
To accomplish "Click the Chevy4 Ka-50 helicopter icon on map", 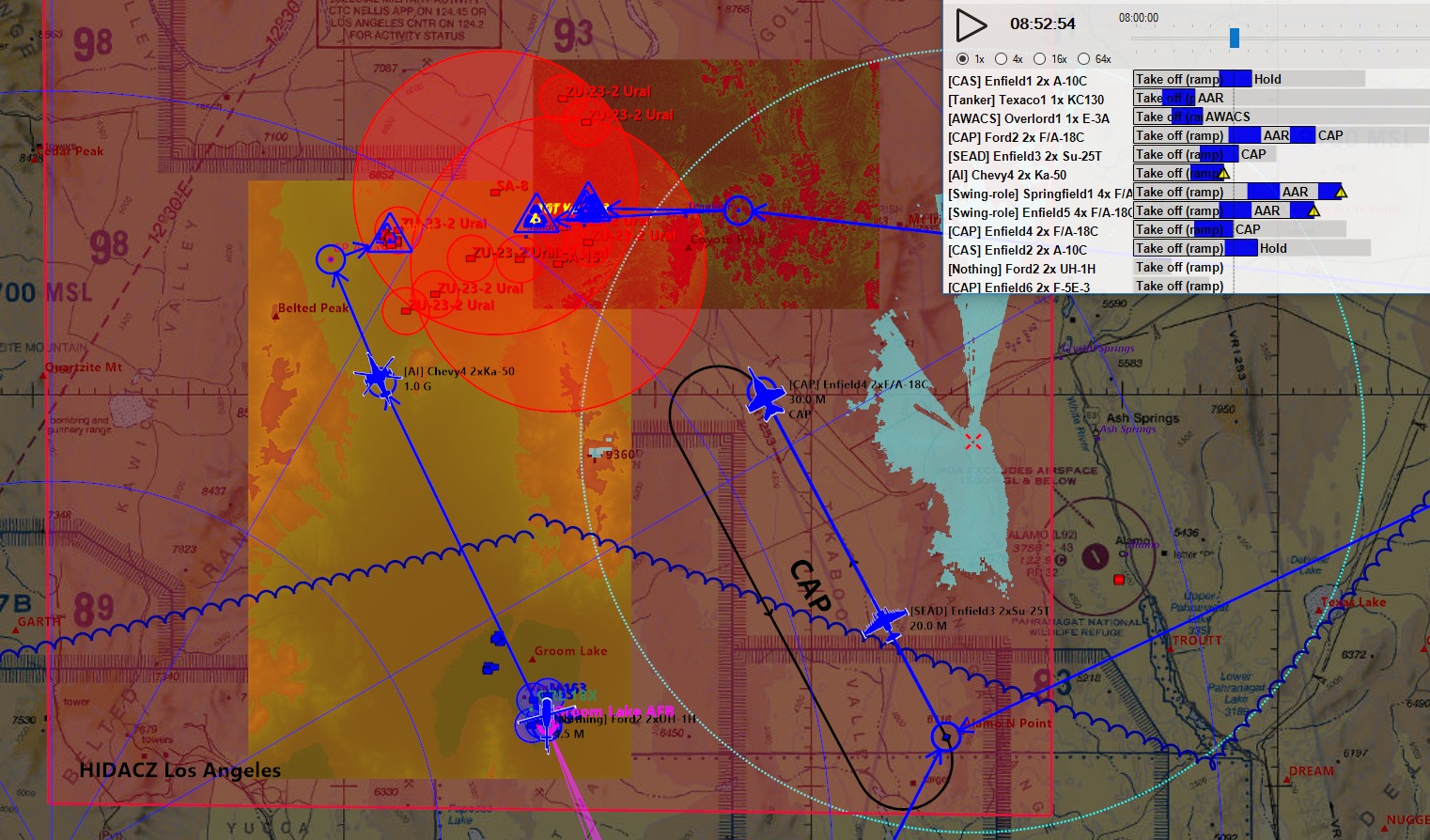I will click(x=380, y=379).
